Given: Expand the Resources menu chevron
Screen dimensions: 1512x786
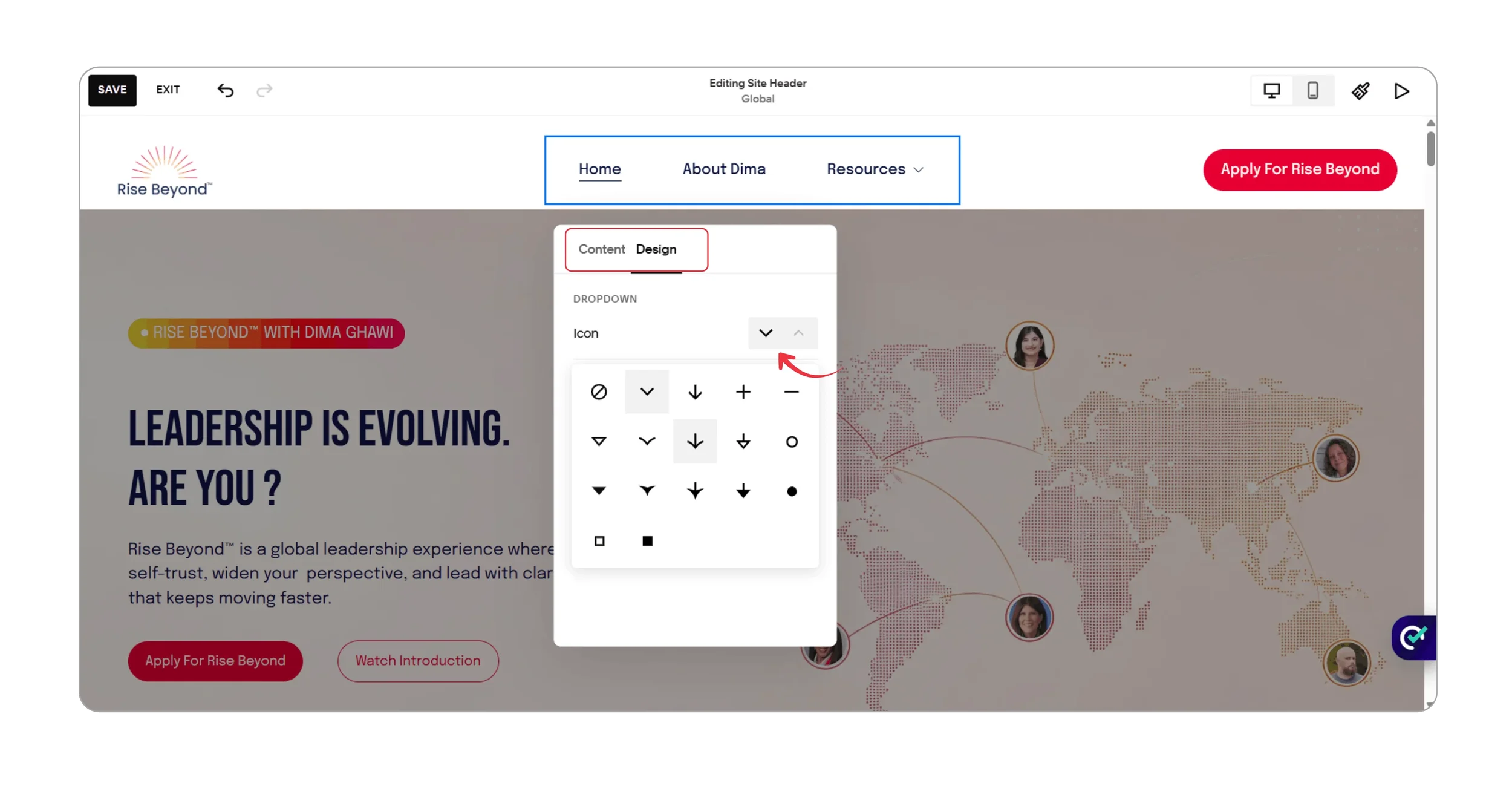Looking at the screenshot, I should [919, 170].
